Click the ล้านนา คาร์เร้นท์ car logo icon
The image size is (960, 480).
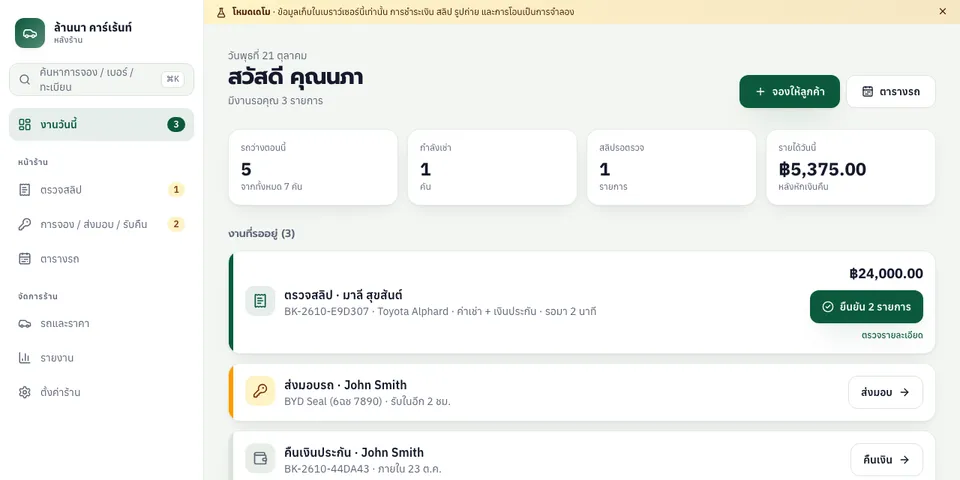pos(30,33)
